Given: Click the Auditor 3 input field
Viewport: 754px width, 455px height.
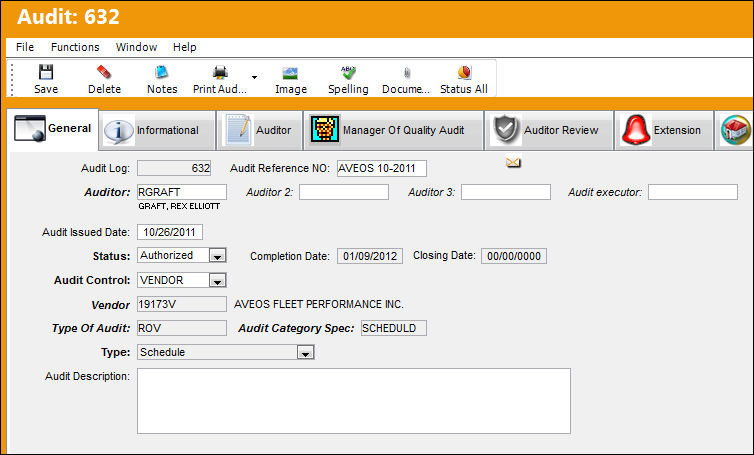Looking at the screenshot, I should (506, 192).
